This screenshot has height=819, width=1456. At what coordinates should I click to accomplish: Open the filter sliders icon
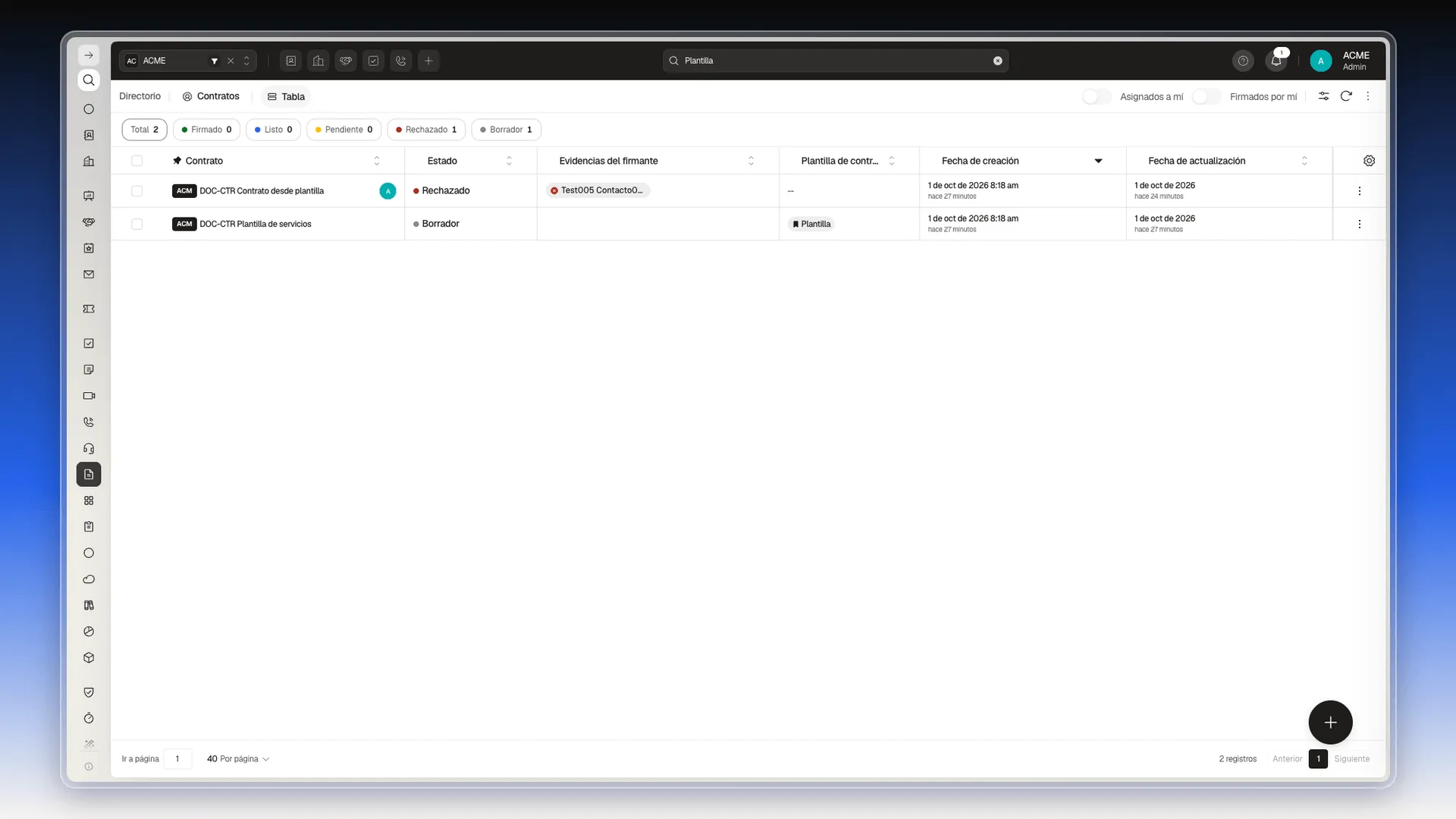1323,96
